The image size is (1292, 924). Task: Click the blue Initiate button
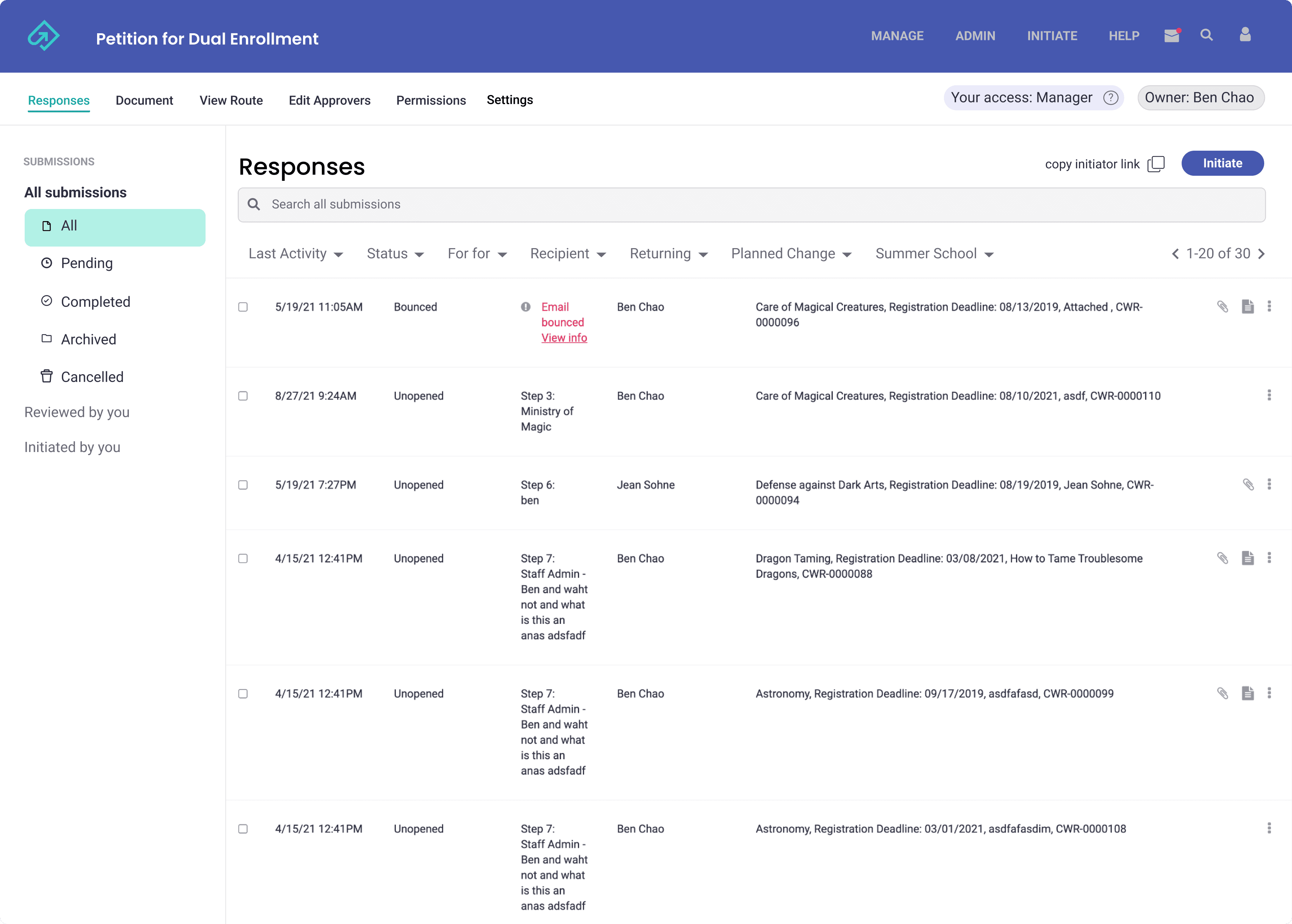[x=1222, y=163]
